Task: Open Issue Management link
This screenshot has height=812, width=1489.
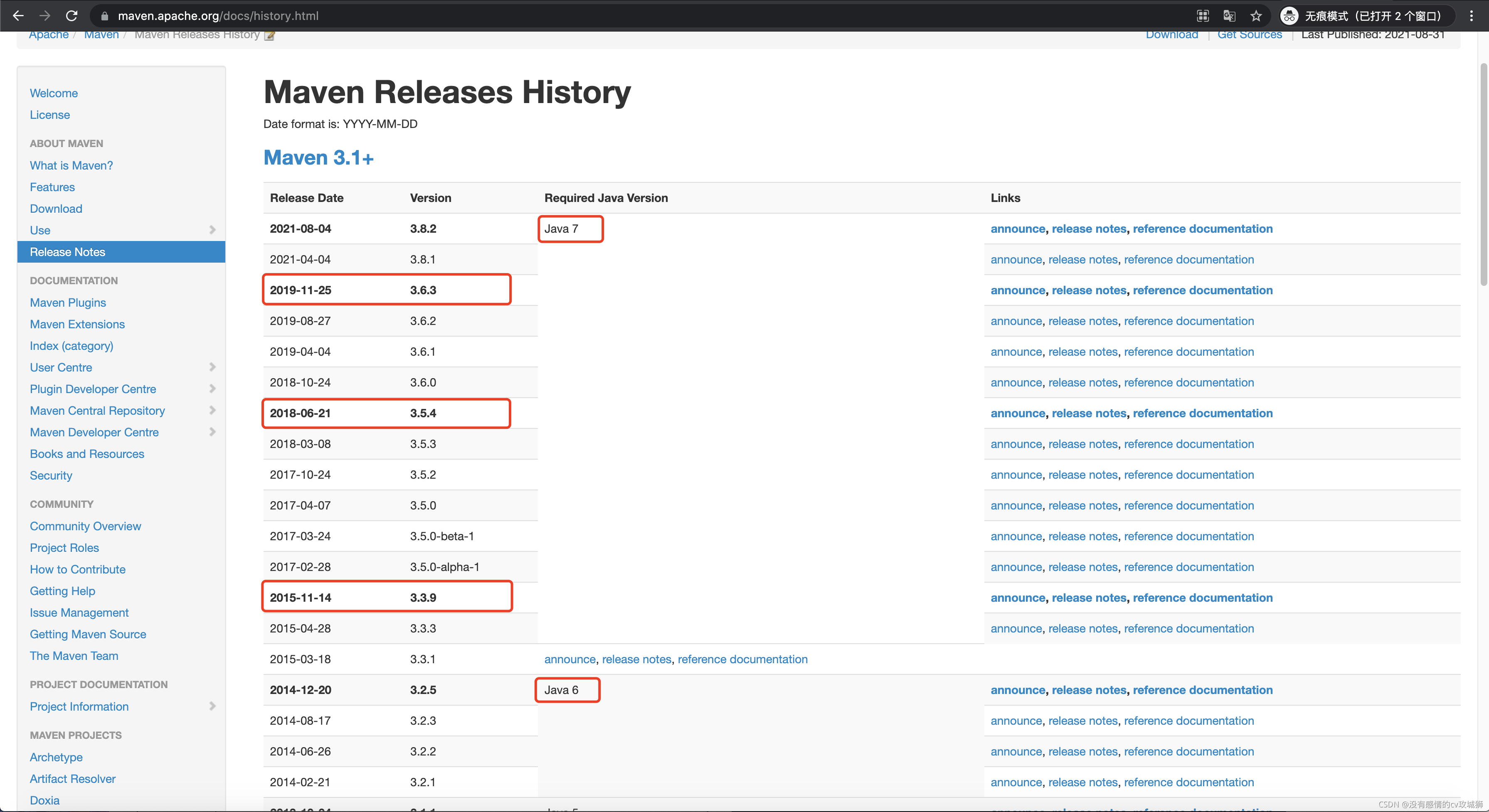Action: [x=79, y=613]
